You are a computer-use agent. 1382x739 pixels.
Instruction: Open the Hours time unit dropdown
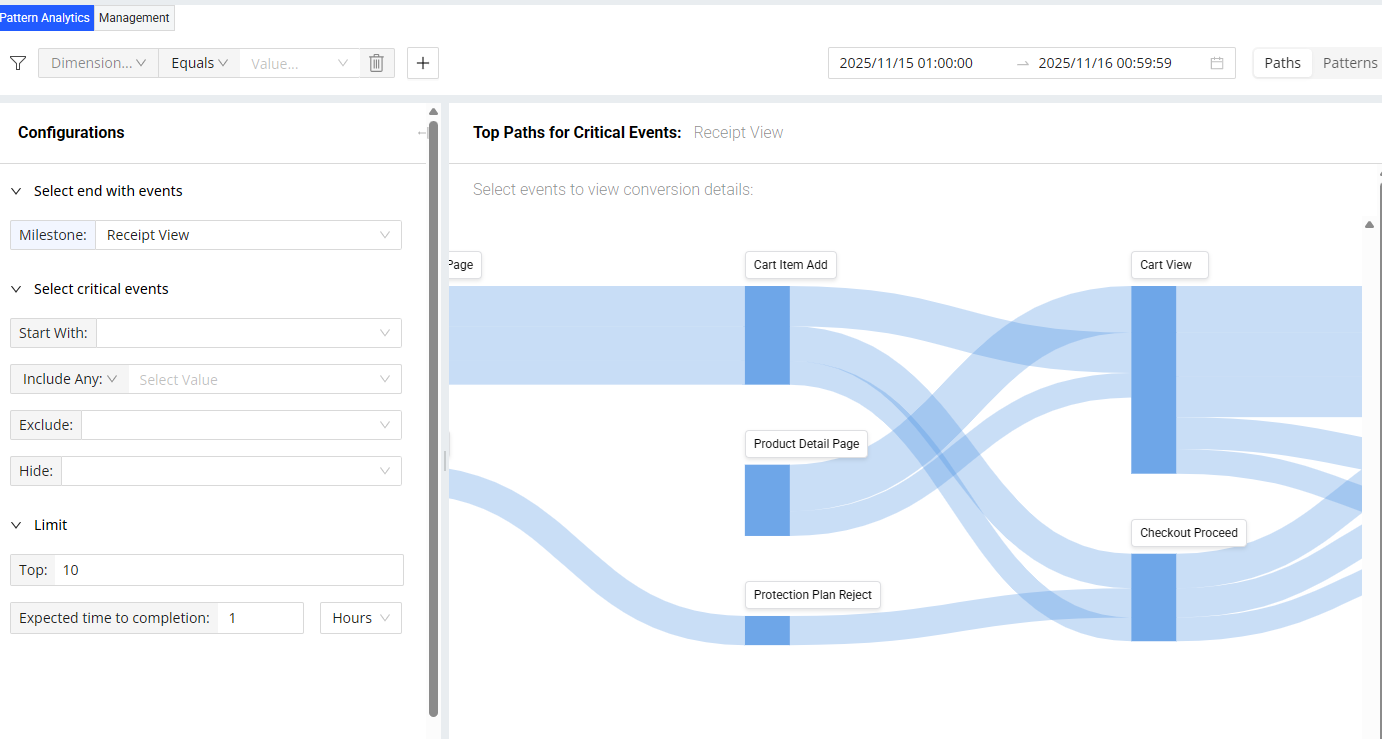pos(360,618)
